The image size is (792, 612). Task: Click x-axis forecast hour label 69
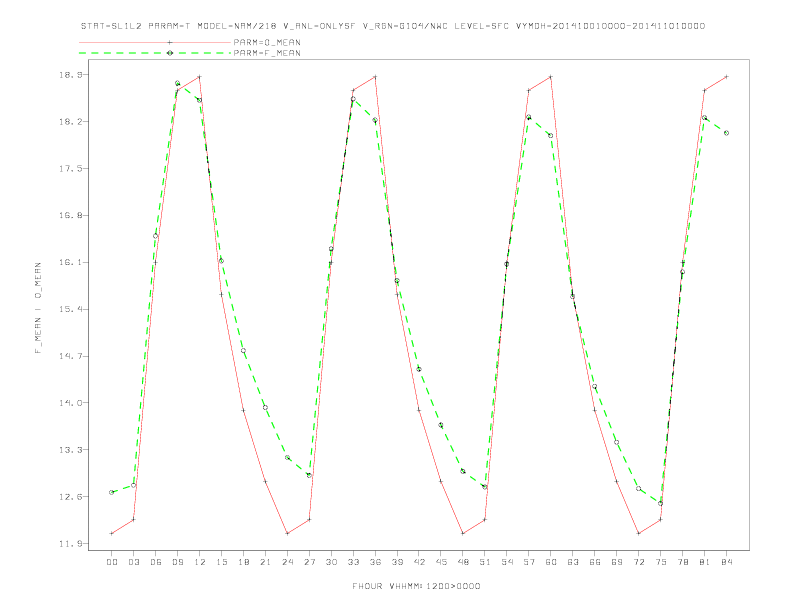(617, 562)
